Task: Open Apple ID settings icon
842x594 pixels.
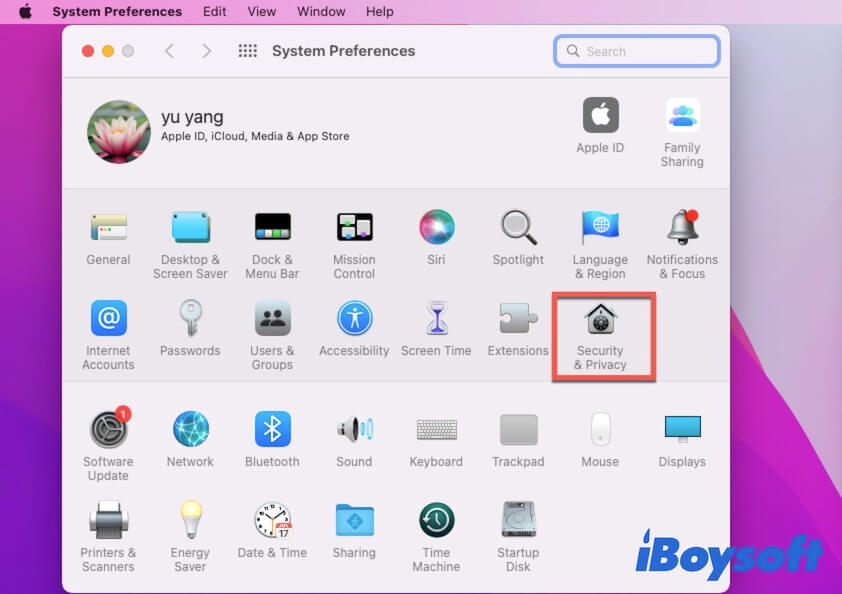Action: click(x=600, y=115)
